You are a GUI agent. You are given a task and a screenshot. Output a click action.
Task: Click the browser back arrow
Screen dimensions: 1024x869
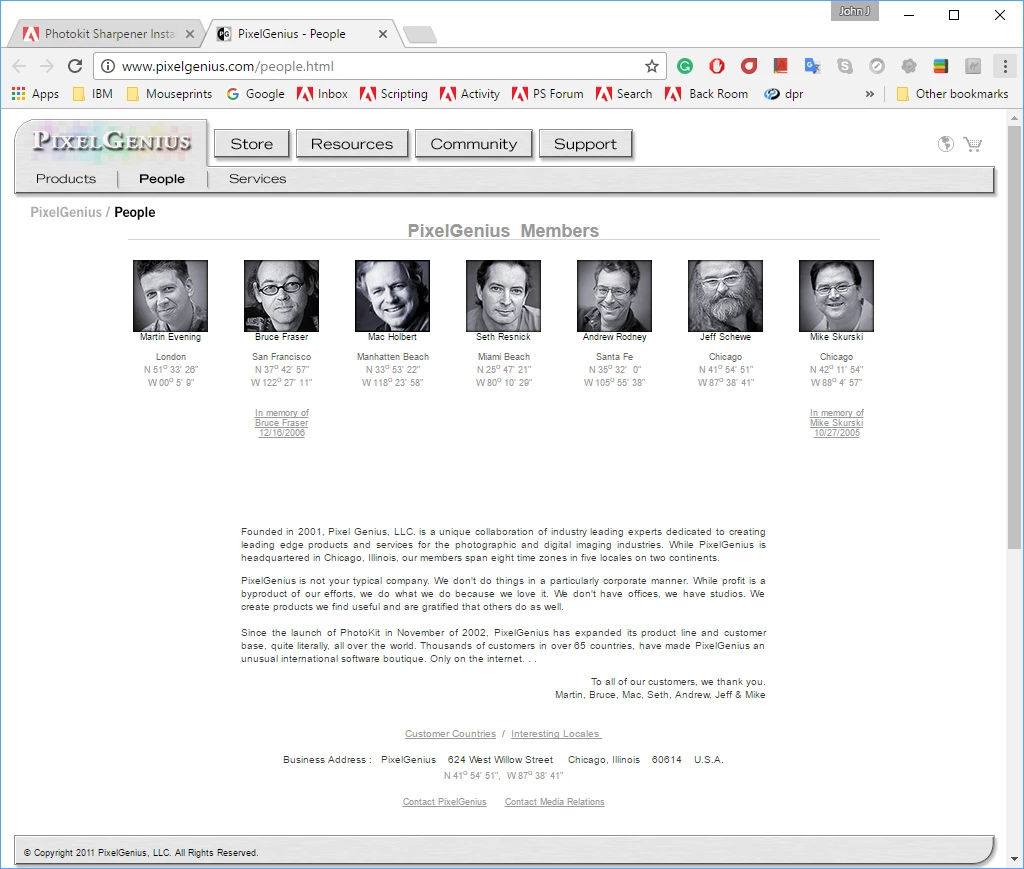click(x=19, y=66)
